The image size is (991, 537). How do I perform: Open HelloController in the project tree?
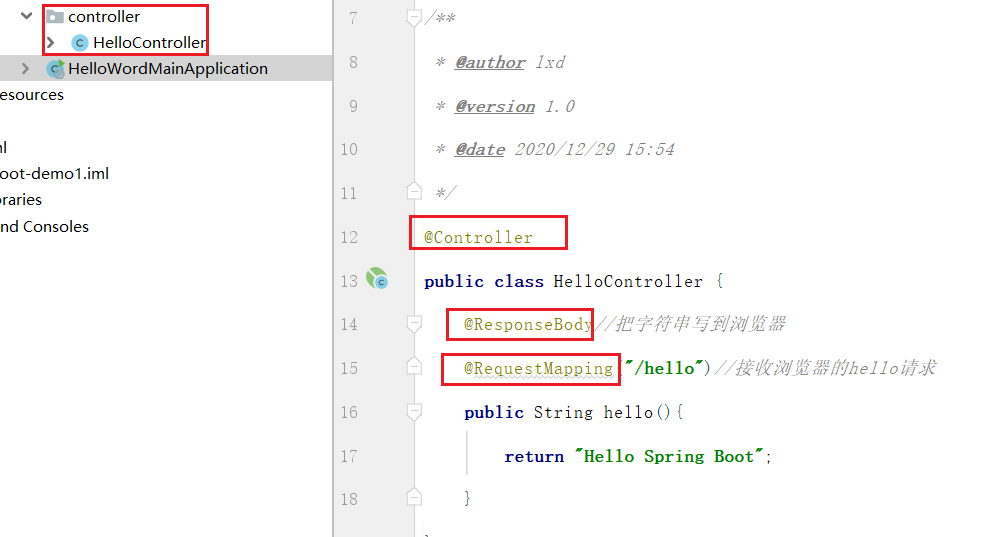pos(149,42)
